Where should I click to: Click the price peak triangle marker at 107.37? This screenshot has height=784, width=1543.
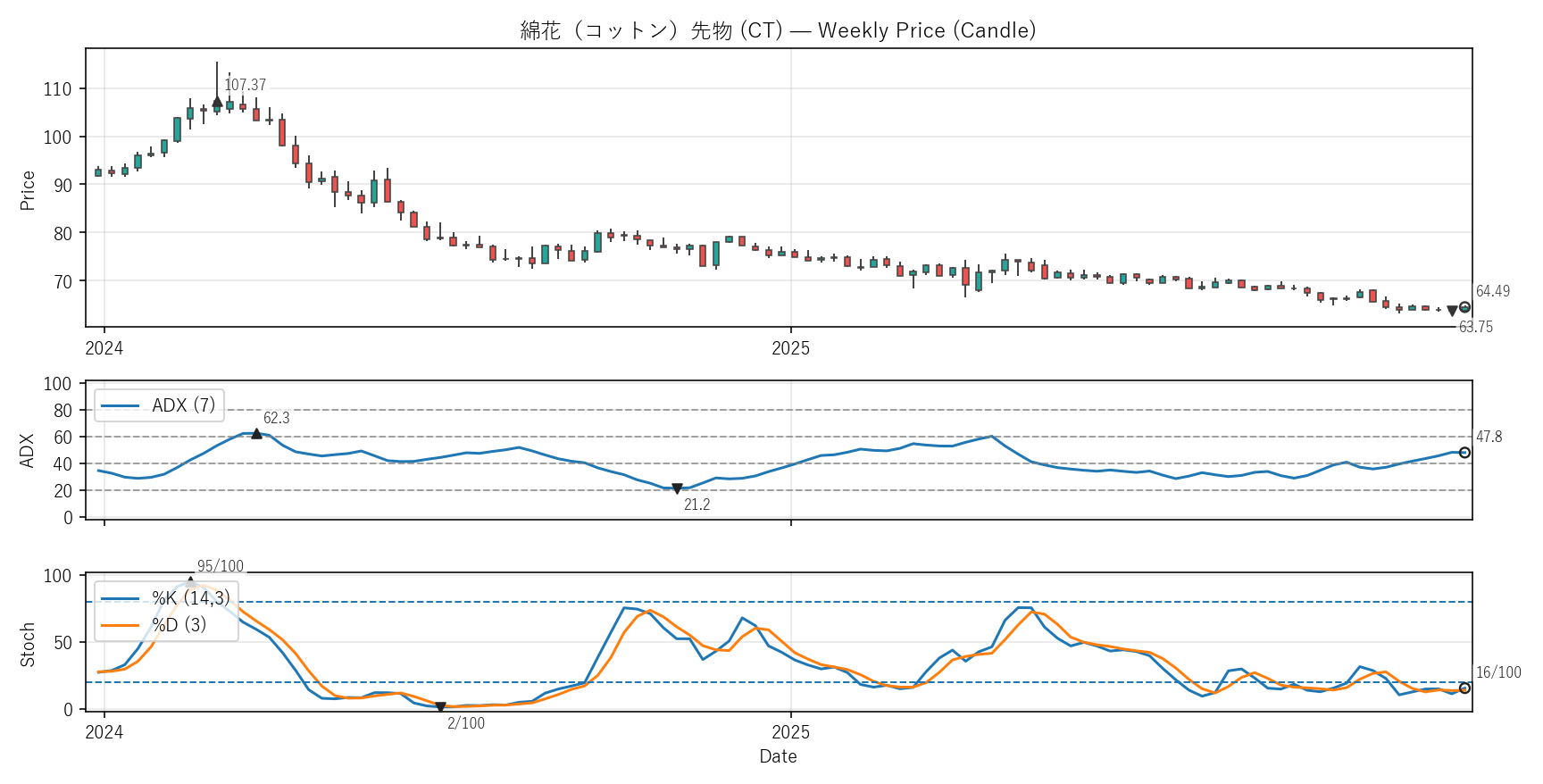tap(217, 102)
